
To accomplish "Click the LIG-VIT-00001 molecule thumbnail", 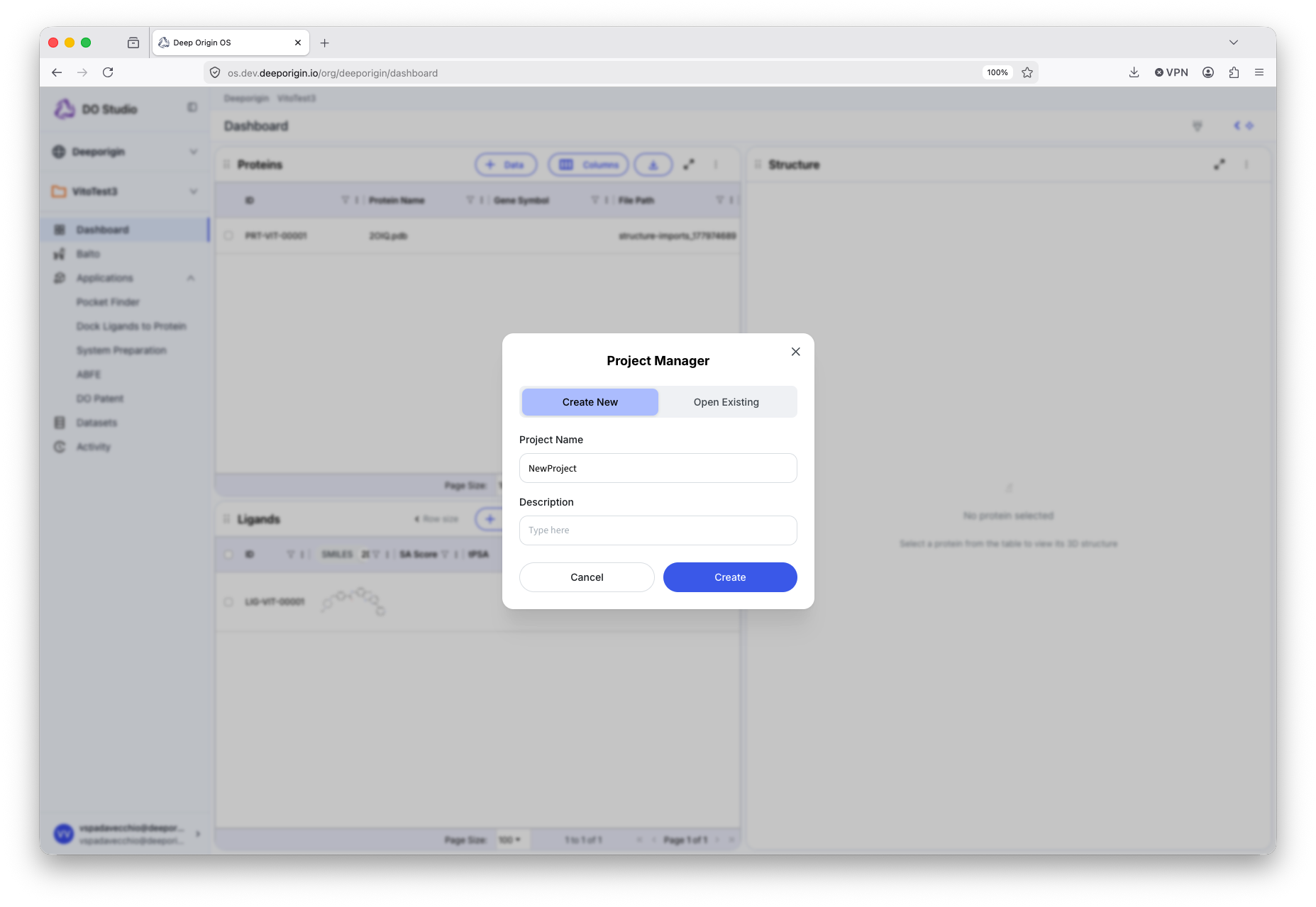I will point(353,601).
